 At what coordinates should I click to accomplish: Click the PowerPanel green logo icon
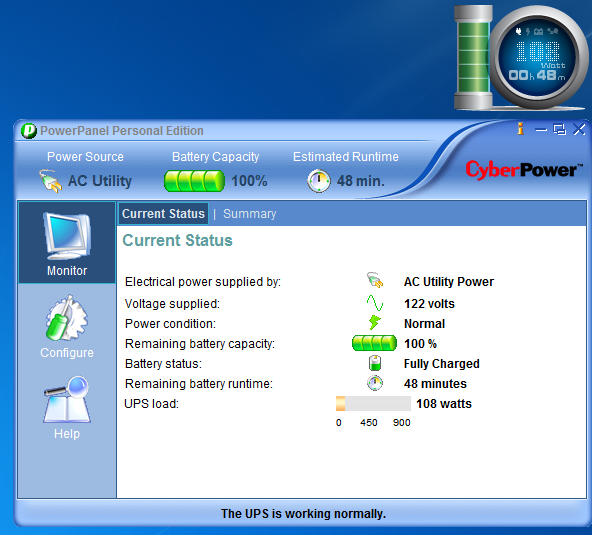[x=29, y=131]
